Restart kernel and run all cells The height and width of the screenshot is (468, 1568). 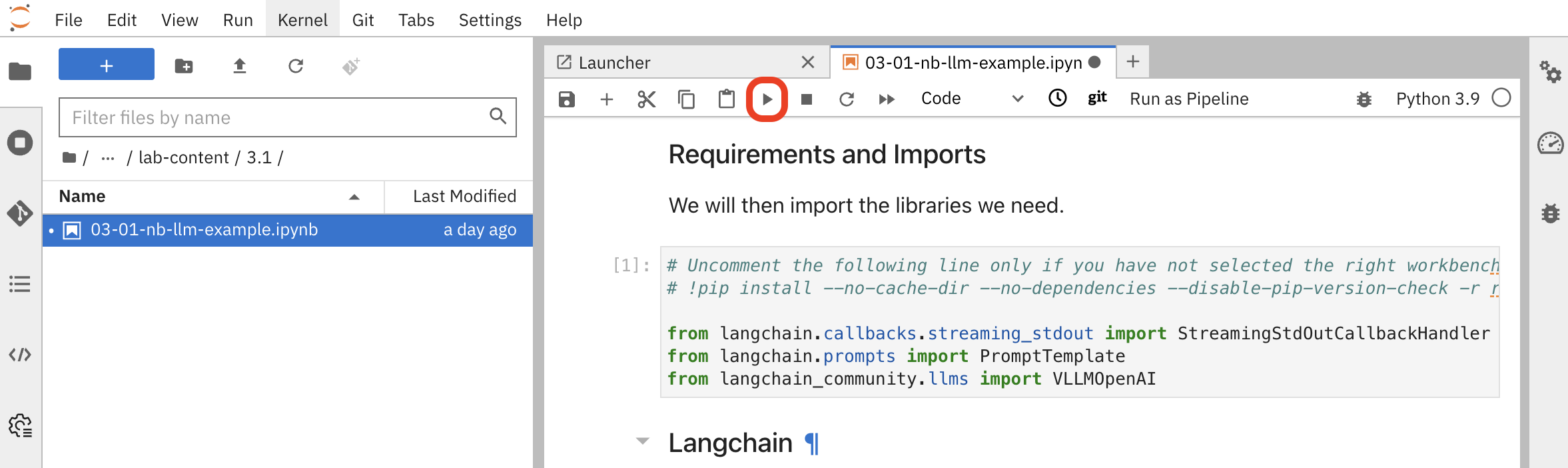tap(886, 99)
